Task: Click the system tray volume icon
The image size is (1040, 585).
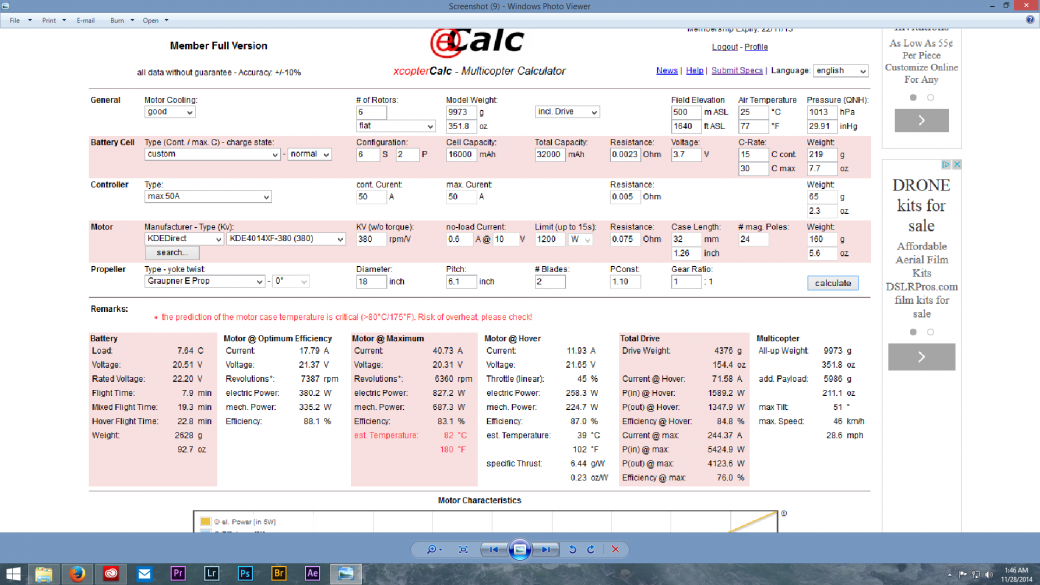Action: coord(989,574)
